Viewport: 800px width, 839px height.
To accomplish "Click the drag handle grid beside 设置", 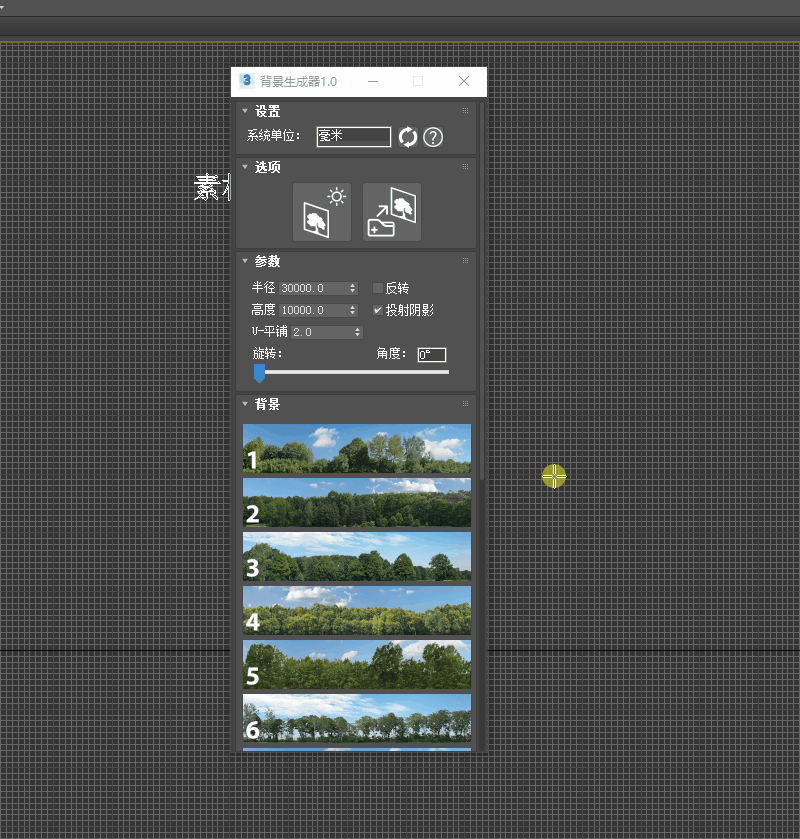I will tap(464, 110).
